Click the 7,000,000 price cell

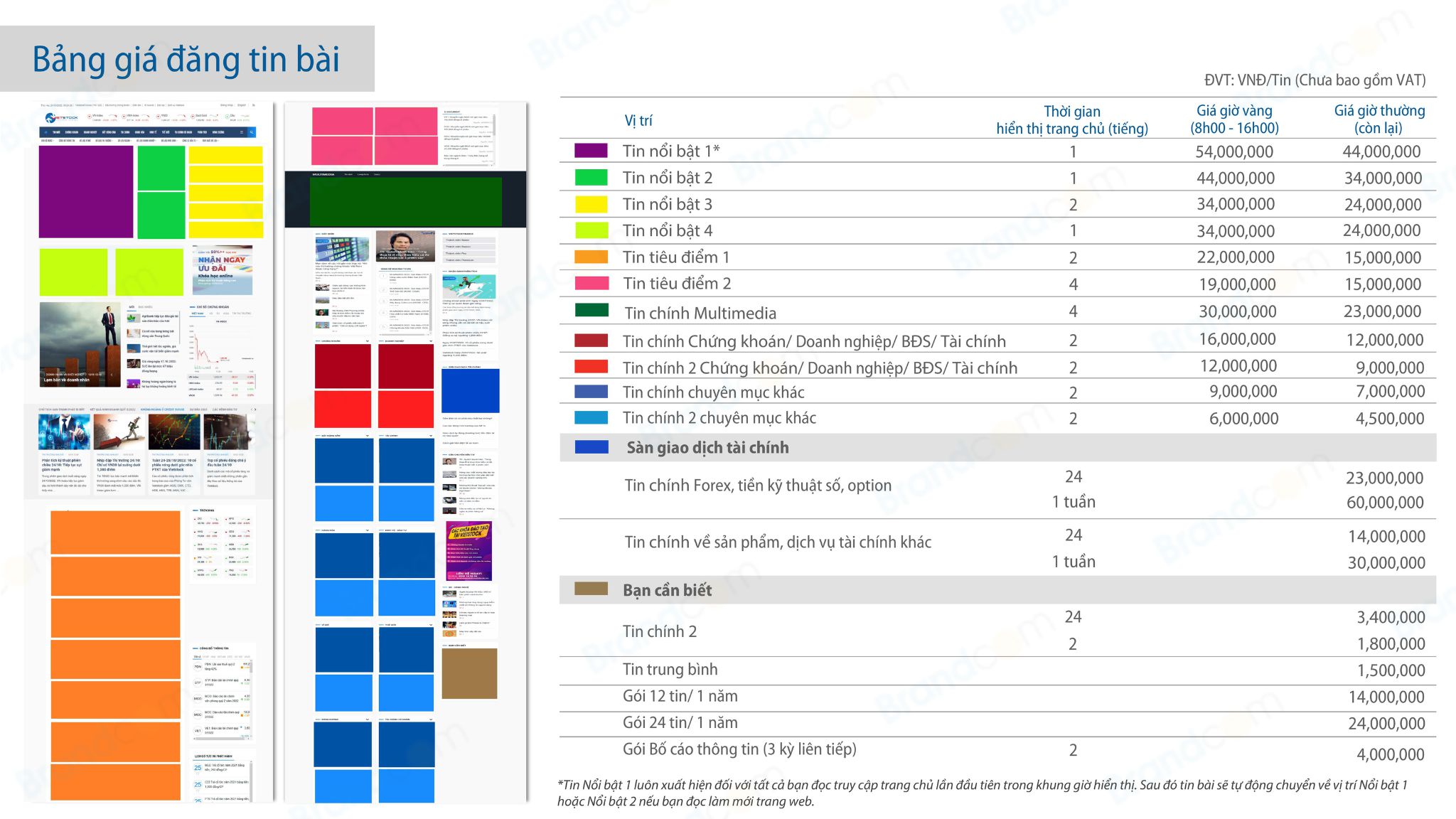(1390, 391)
